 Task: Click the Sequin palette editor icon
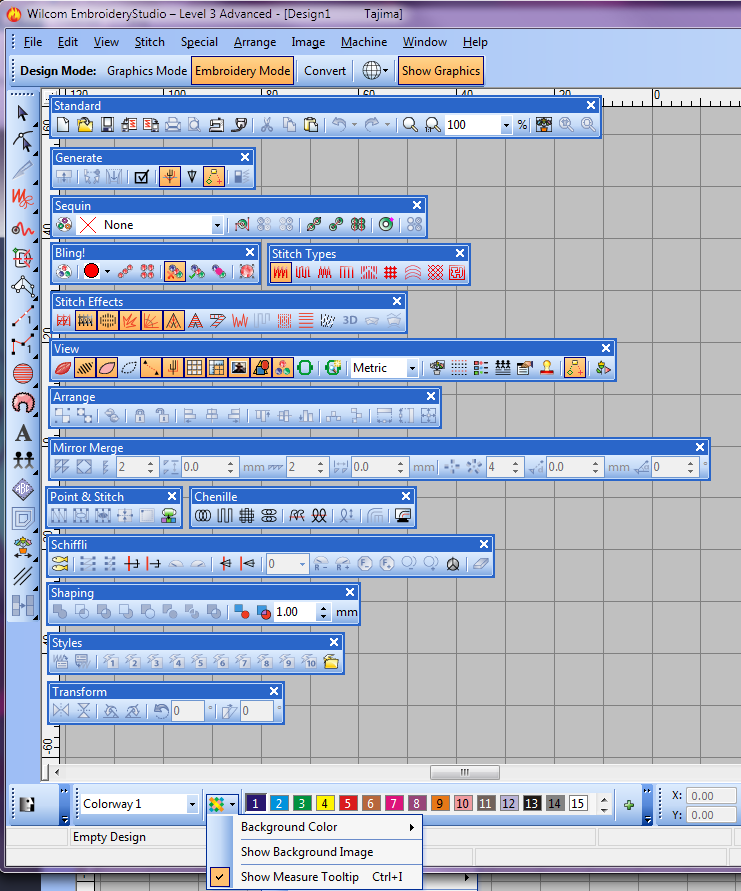[64, 225]
